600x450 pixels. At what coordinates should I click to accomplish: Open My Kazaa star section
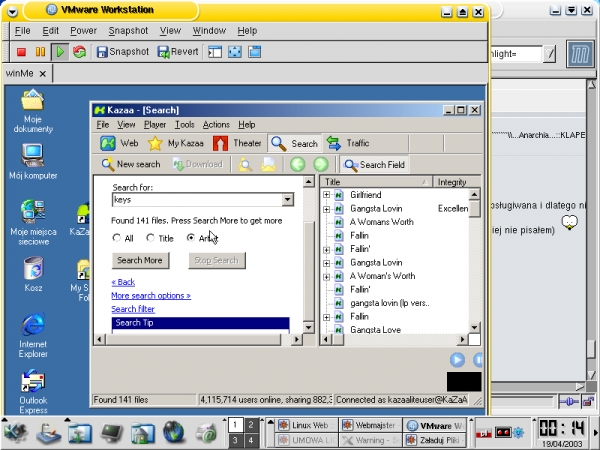click(176, 143)
